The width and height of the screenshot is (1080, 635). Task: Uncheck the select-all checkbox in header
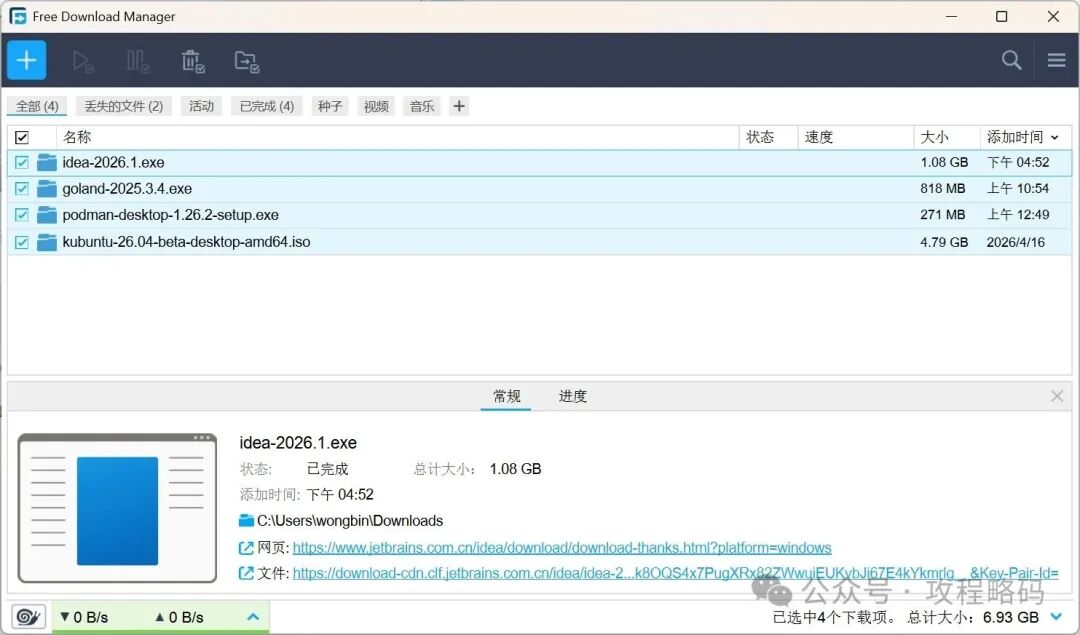point(22,137)
